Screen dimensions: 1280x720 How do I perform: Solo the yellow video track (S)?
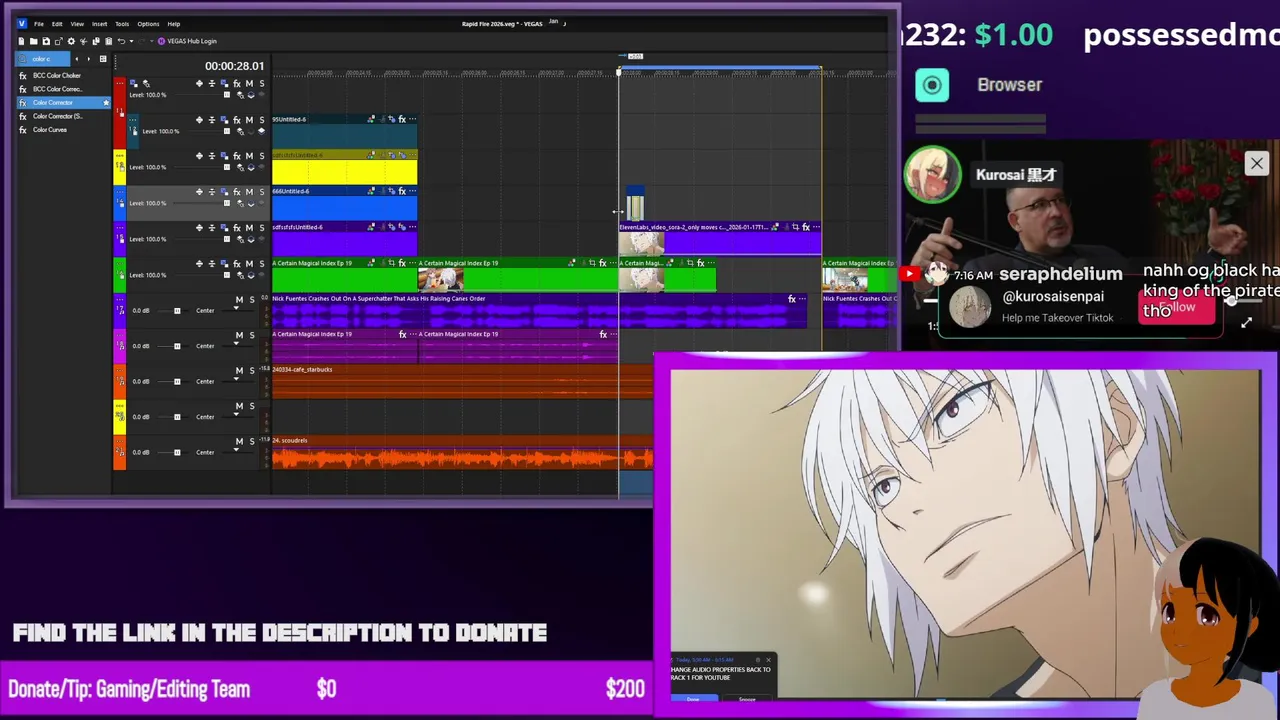pos(262,155)
